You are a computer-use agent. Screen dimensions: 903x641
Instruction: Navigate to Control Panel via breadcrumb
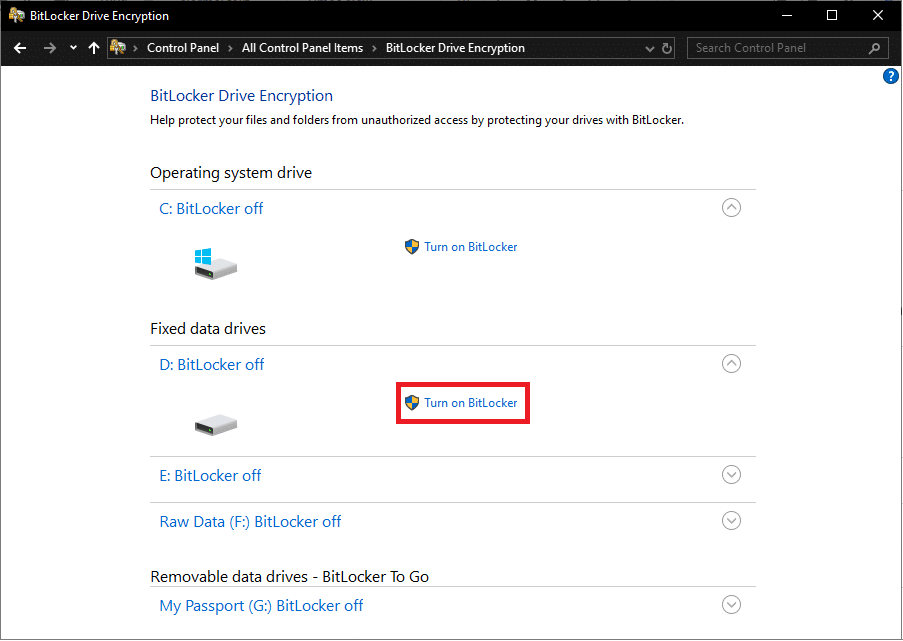pyautogui.click(x=183, y=47)
